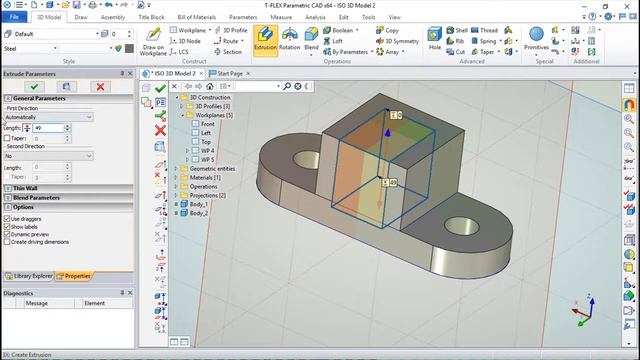This screenshot has height=360, width=640.
Task: Open the Blend operation tool
Action: (311, 40)
